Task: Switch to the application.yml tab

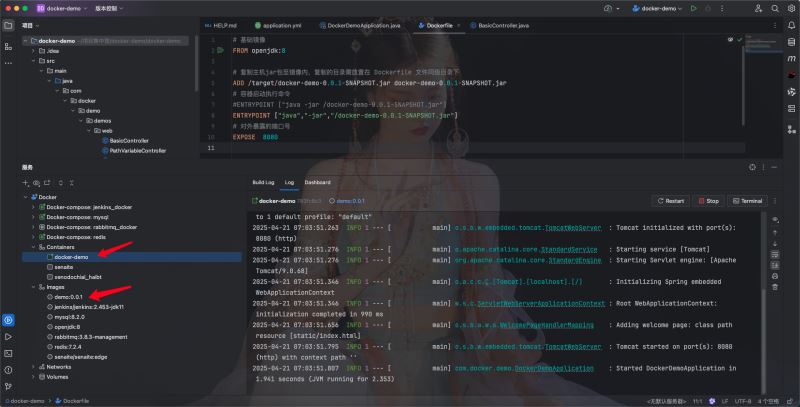Action: [278, 26]
